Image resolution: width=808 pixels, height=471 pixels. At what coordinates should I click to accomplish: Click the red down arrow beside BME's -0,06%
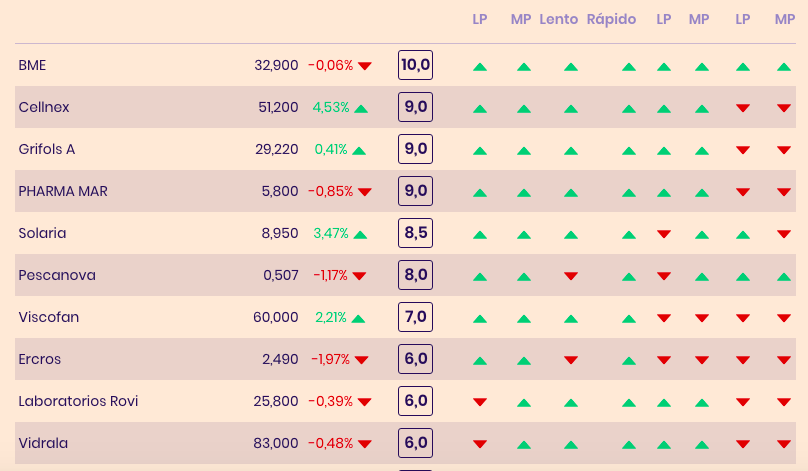point(365,66)
